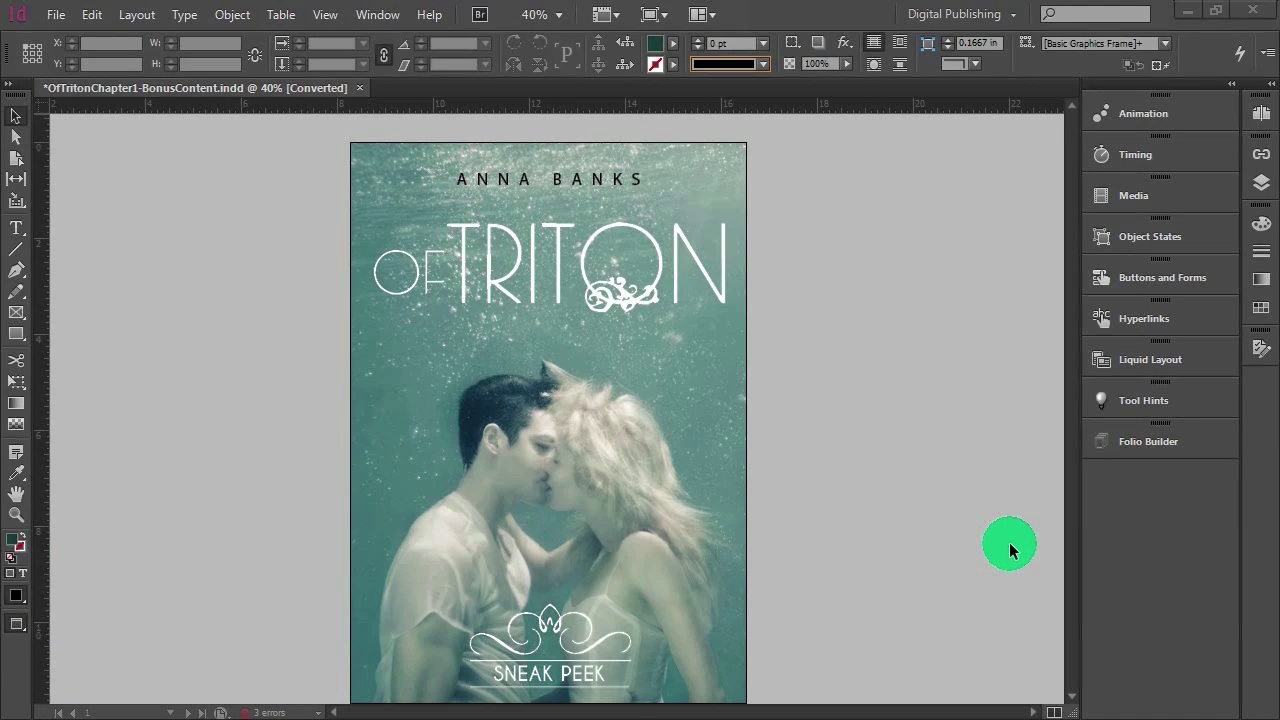Open the Liquid Layout panel
Image resolution: width=1280 pixels, height=720 pixels.
point(1161,359)
